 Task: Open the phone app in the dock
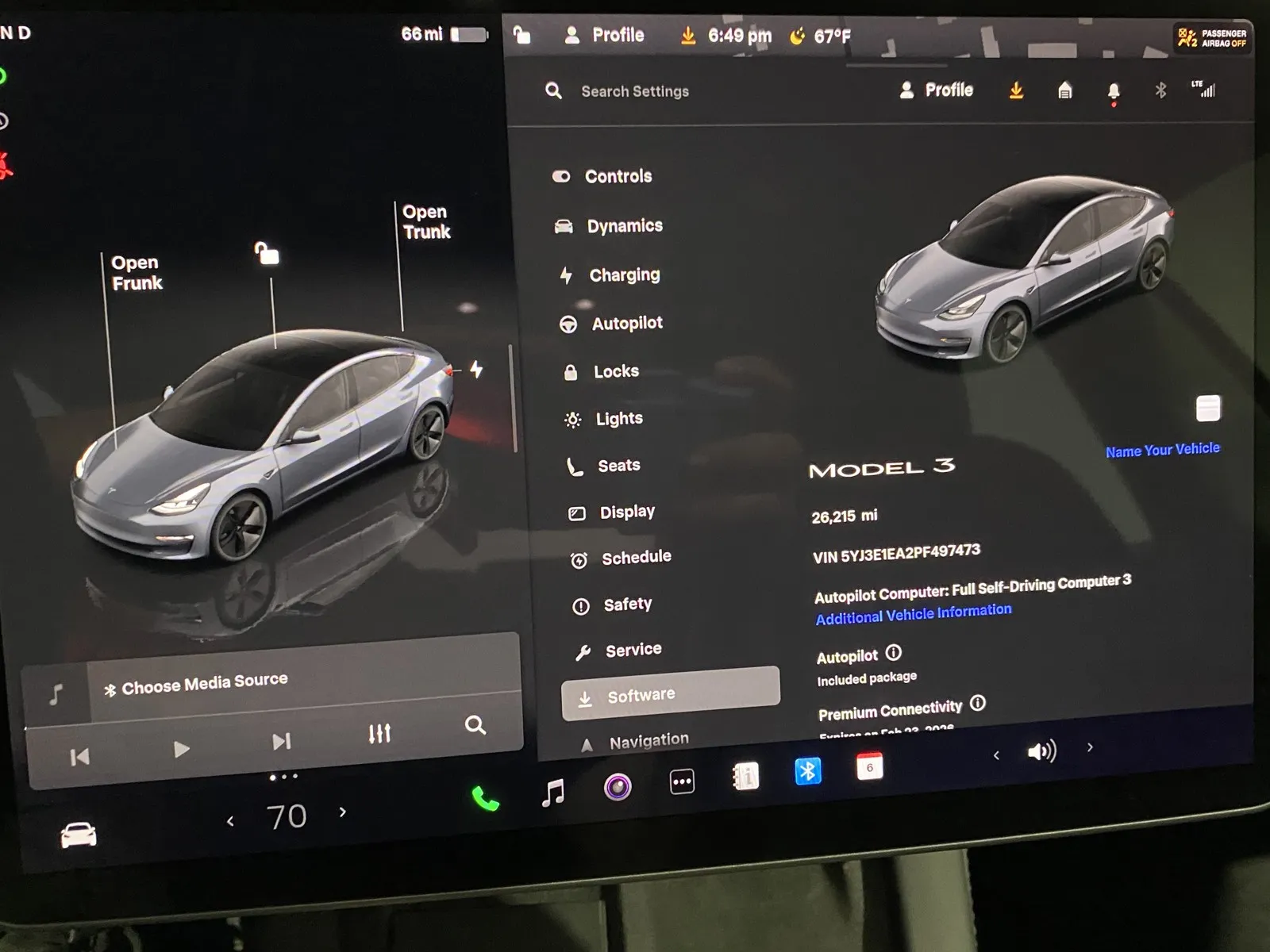(x=485, y=797)
